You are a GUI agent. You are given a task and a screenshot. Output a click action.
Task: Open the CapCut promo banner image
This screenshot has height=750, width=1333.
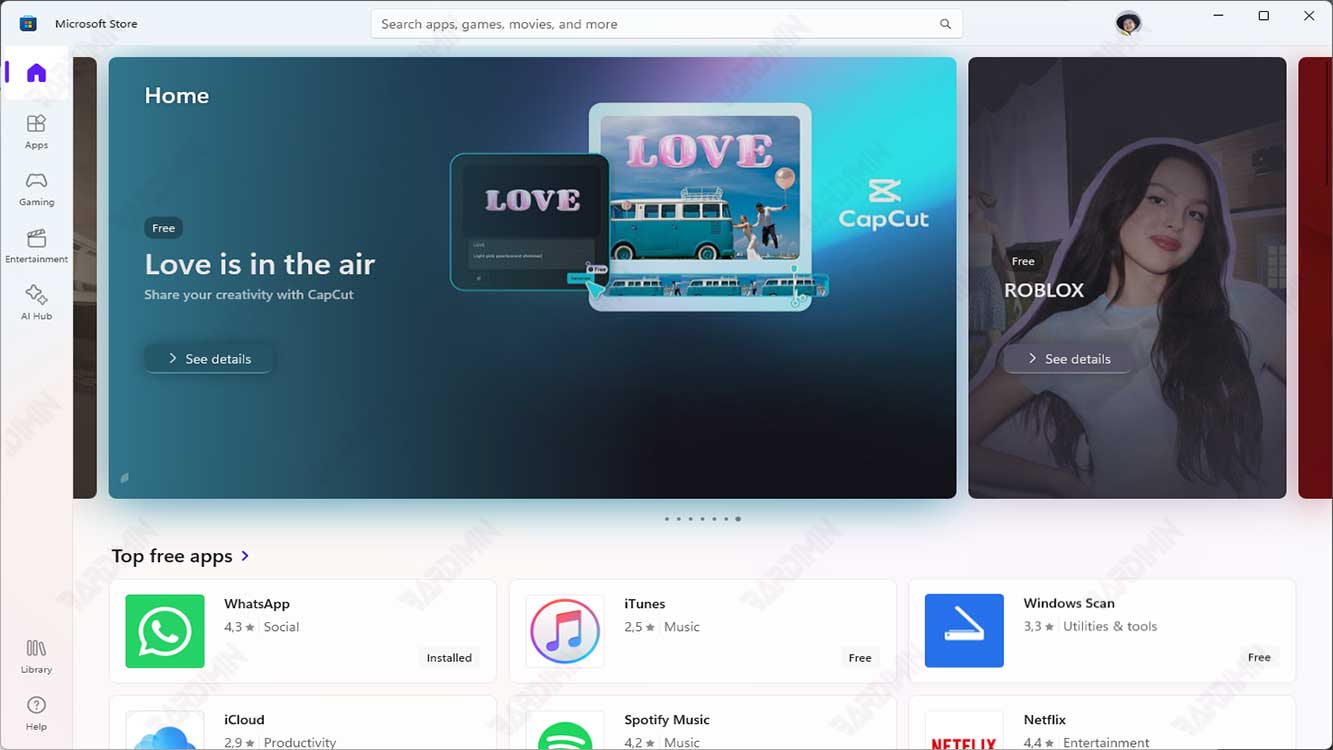[x=532, y=277]
